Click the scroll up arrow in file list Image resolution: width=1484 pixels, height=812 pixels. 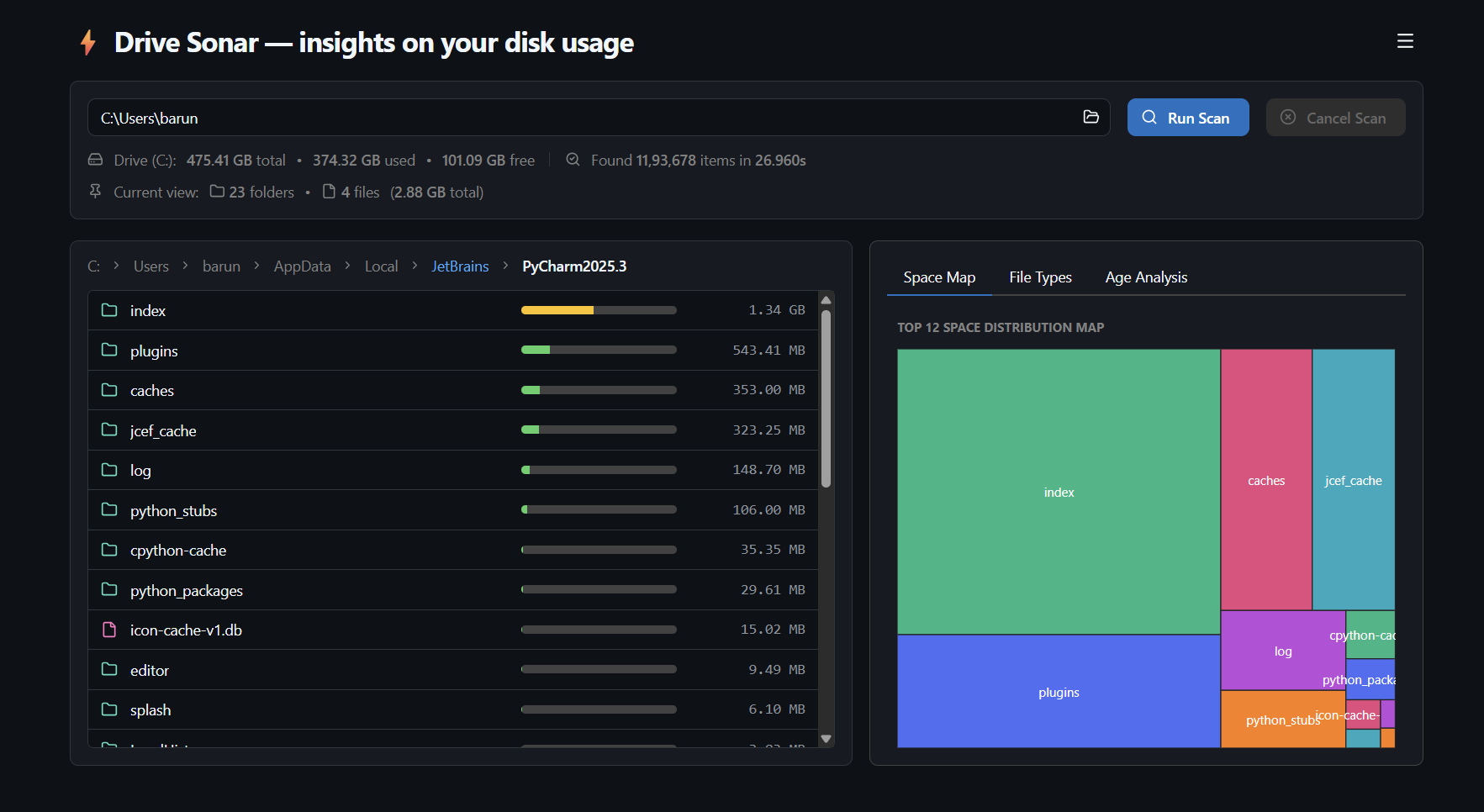pyautogui.click(x=826, y=300)
